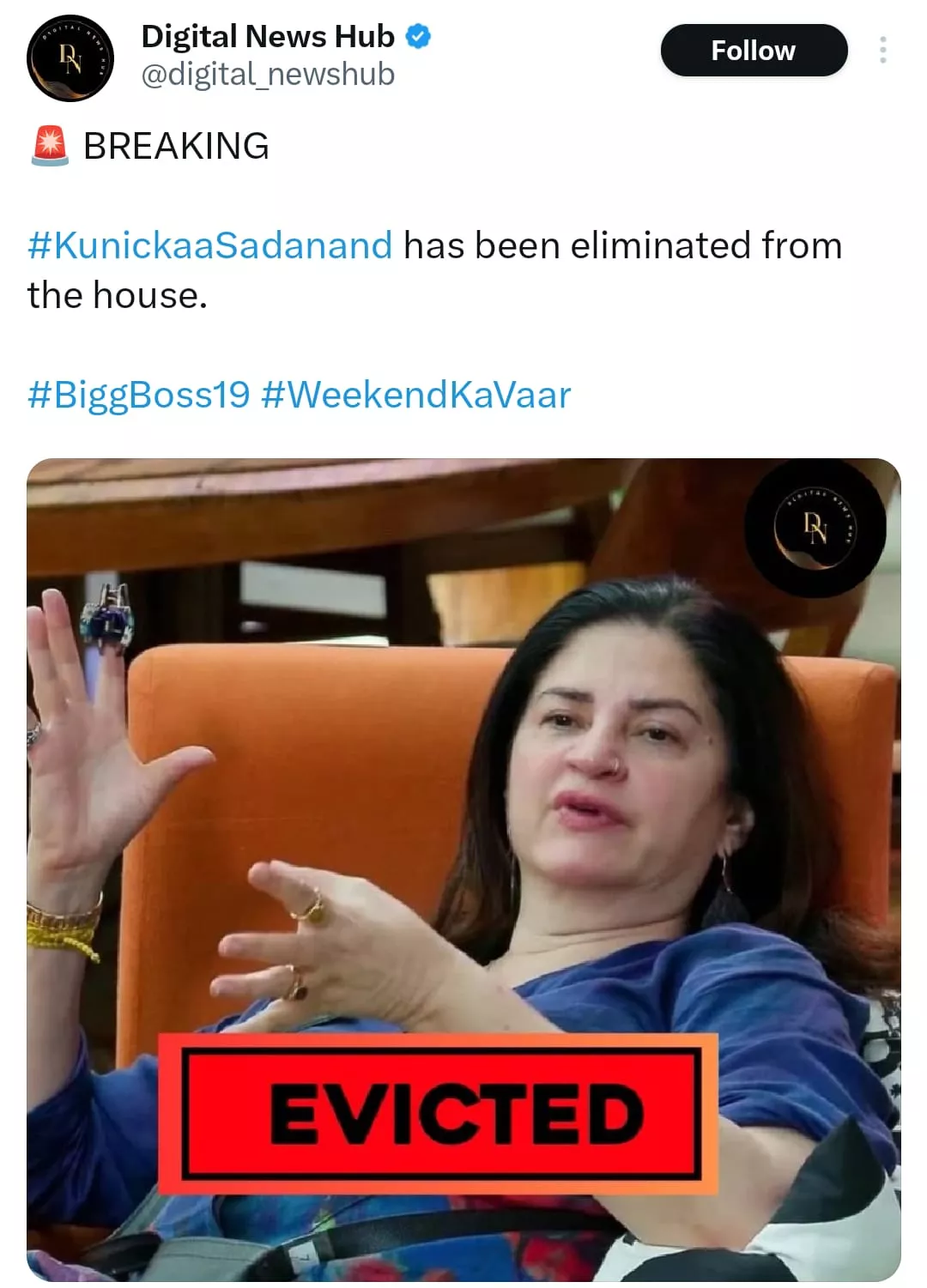The height and width of the screenshot is (1288, 927).
Task: Follow the Digital News Hub account
Action: pyautogui.click(x=754, y=51)
